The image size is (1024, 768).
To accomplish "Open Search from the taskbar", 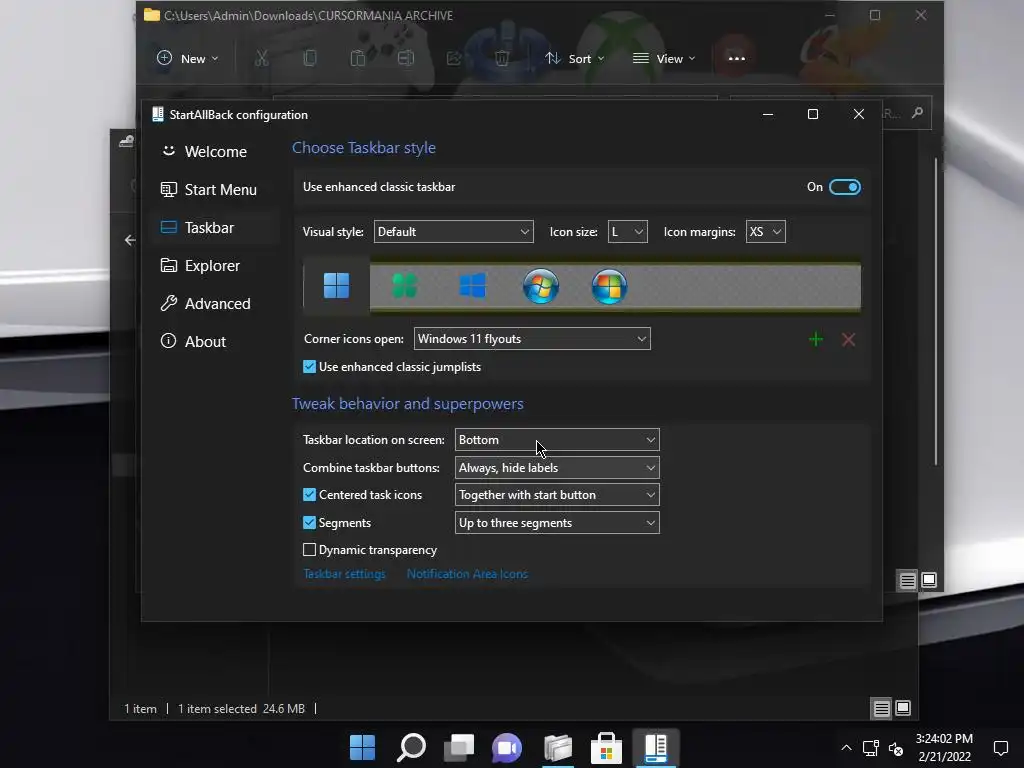I will (411, 748).
